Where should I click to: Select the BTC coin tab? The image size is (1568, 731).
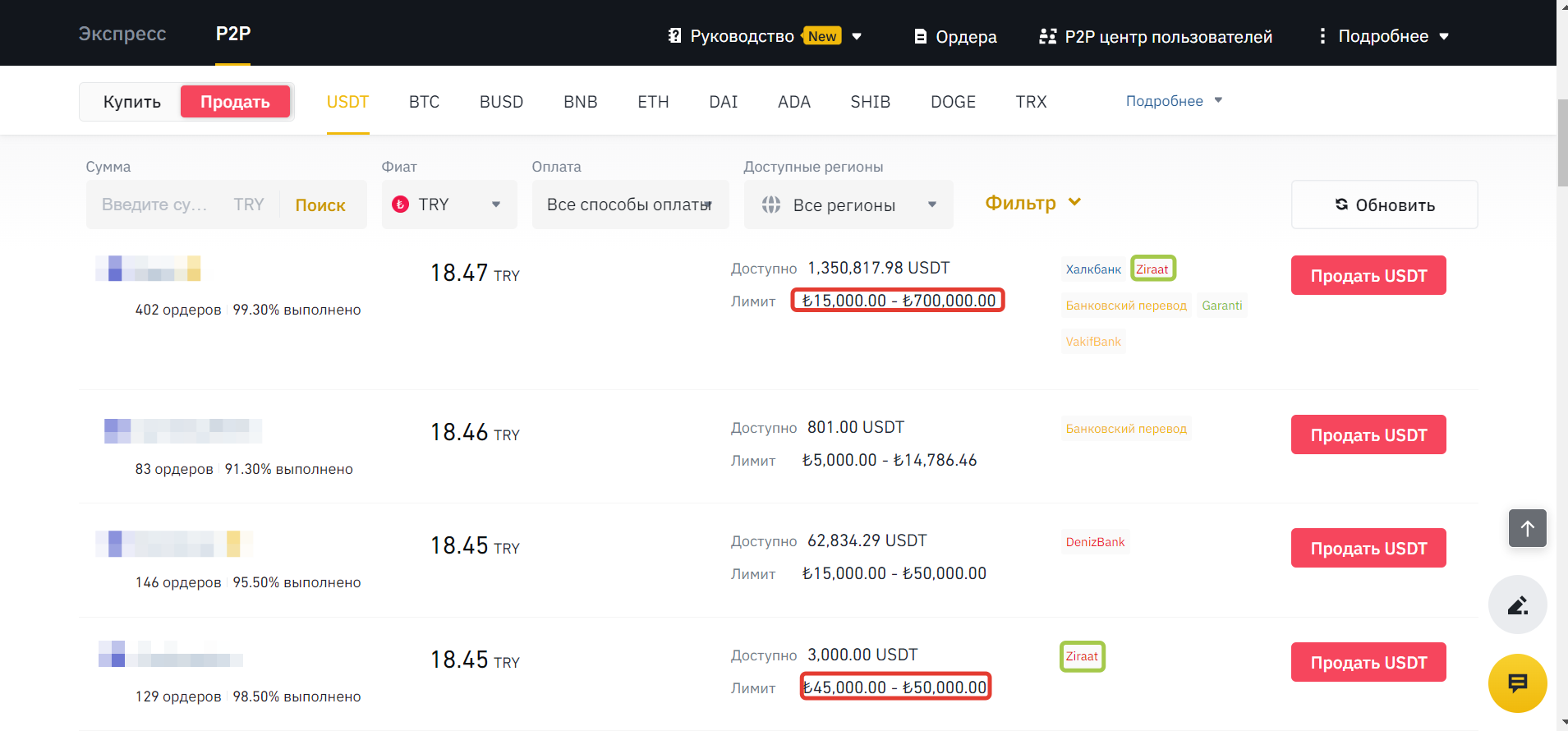pyautogui.click(x=424, y=102)
